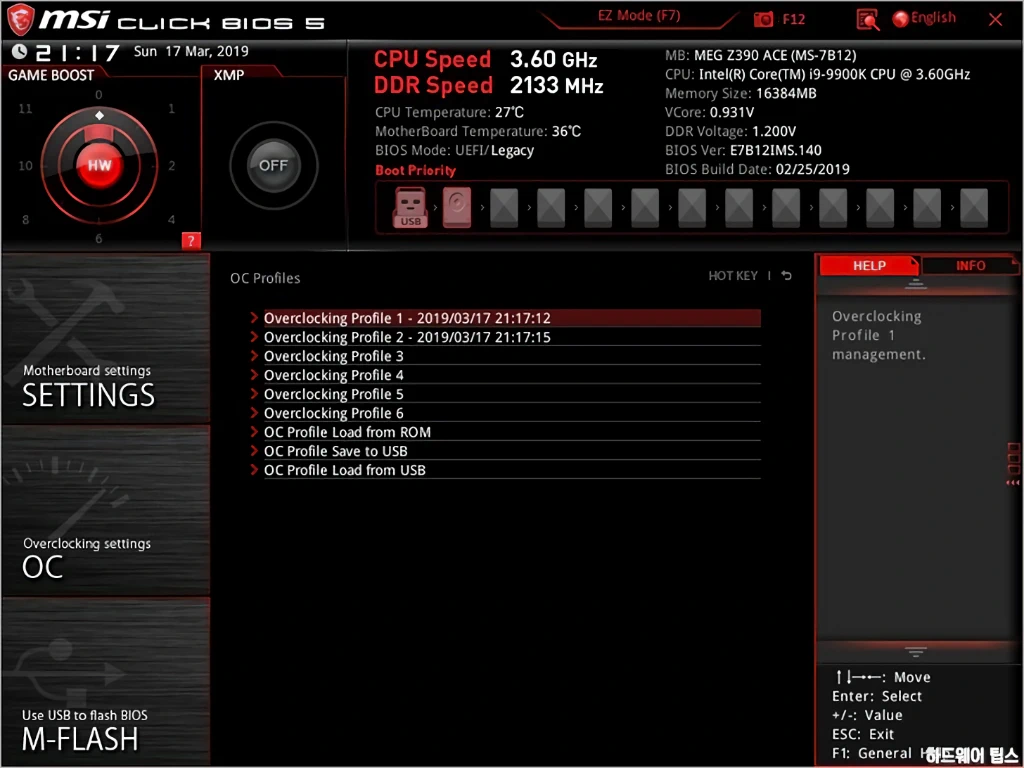Viewport: 1024px width, 768px height.
Task: Open Overclocking Profile 2 entry
Action: pos(512,337)
